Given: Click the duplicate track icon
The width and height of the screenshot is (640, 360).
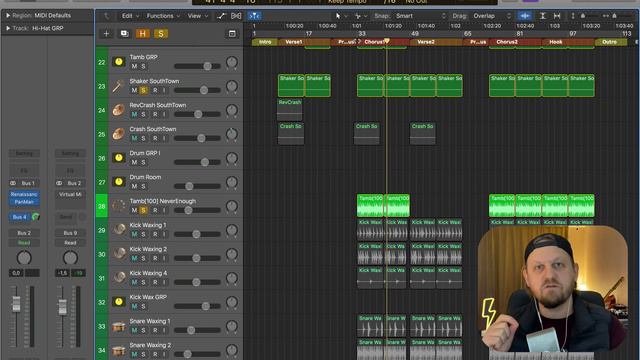Looking at the screenshot, I should 124,34.
